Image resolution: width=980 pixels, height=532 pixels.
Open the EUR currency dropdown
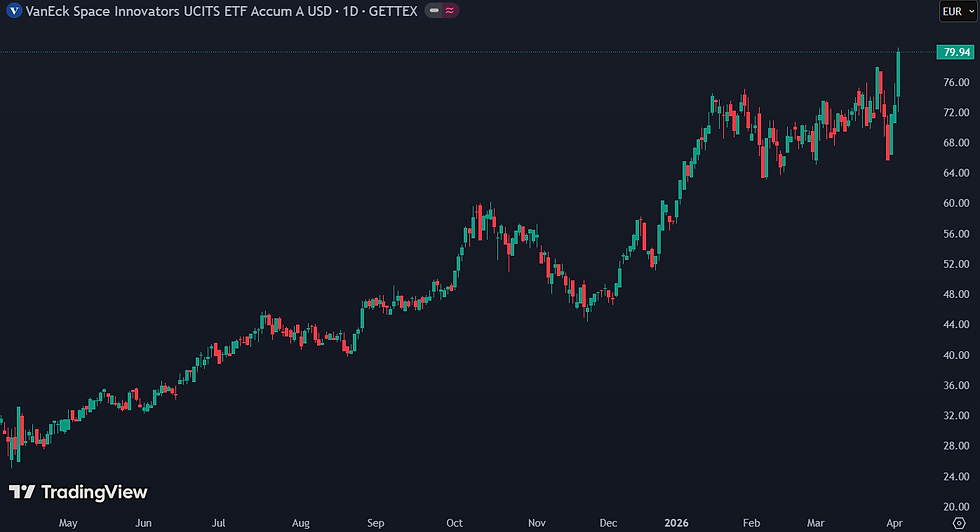point(958,11)
